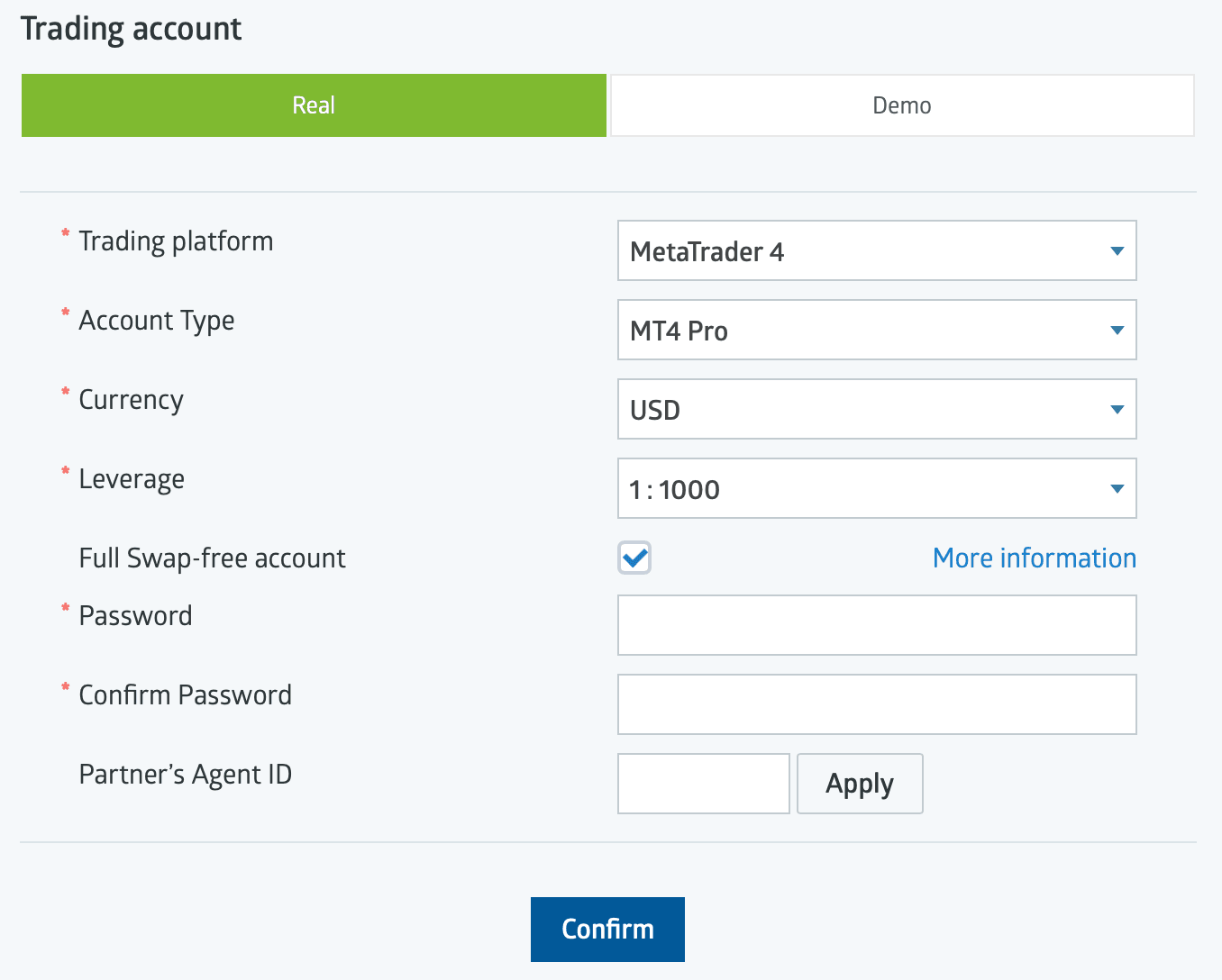Click the Partner's Agent ID label
This screenshot has height=980, width=1222.
point(186,775)
